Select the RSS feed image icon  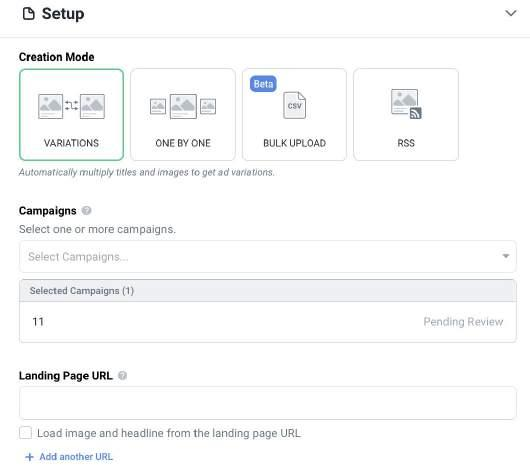(x=406, y=104)
